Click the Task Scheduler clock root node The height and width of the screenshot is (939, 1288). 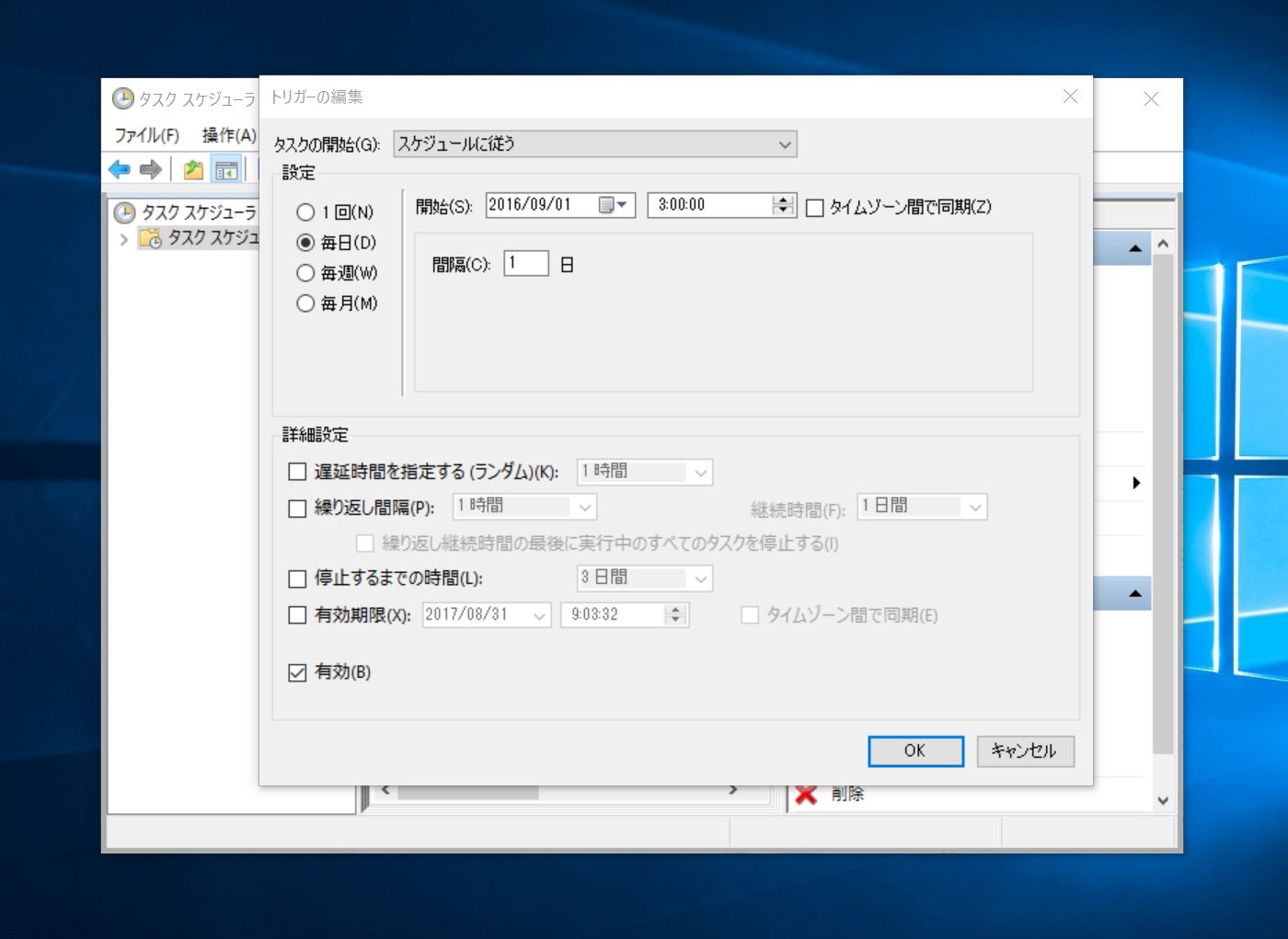[x=124, y=212]
